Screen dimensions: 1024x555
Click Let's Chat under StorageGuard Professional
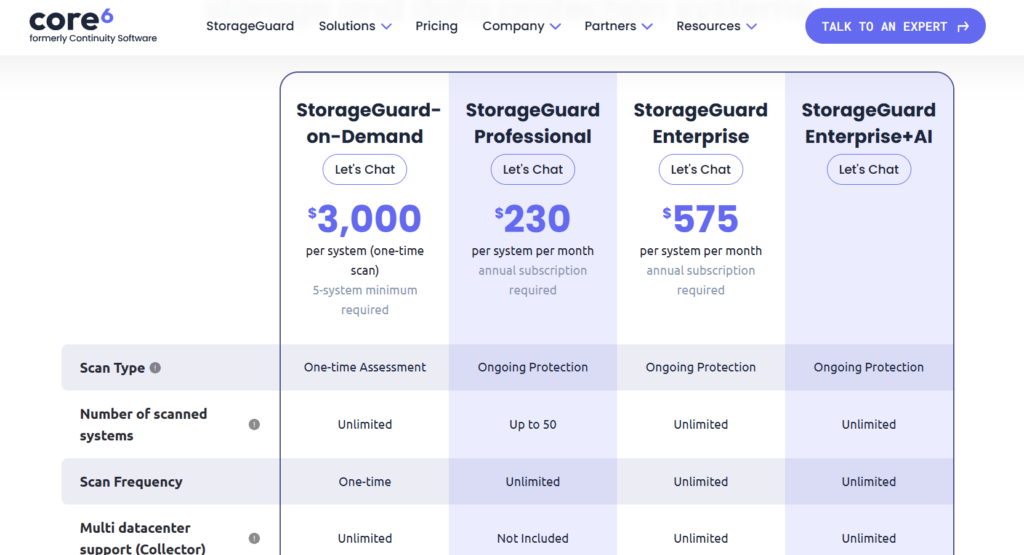pos(533,169)
